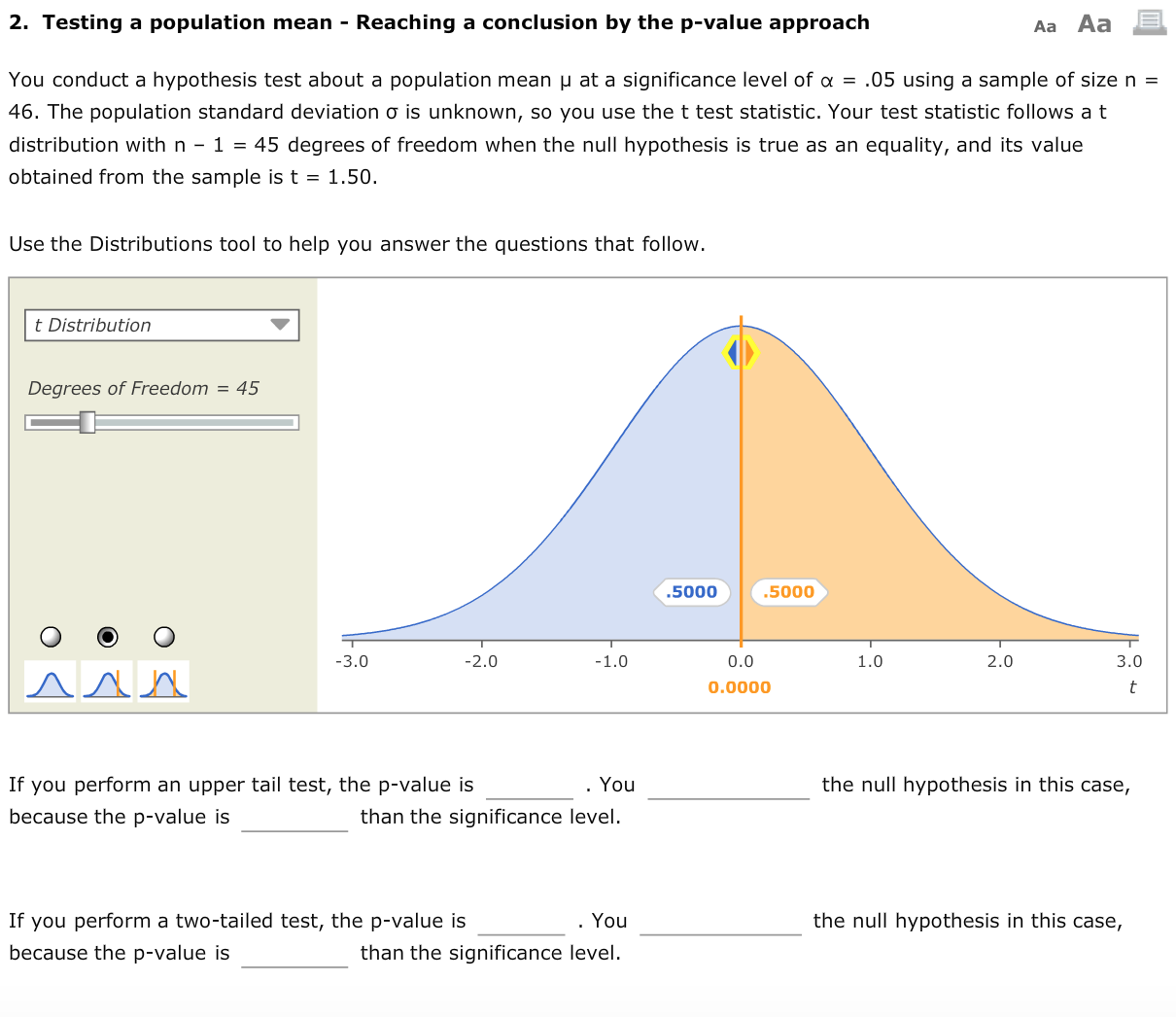Select the no-cutpoints distribution icon
The width and height of the screenshot is (1176, 1017).
[x=50, y=681]
